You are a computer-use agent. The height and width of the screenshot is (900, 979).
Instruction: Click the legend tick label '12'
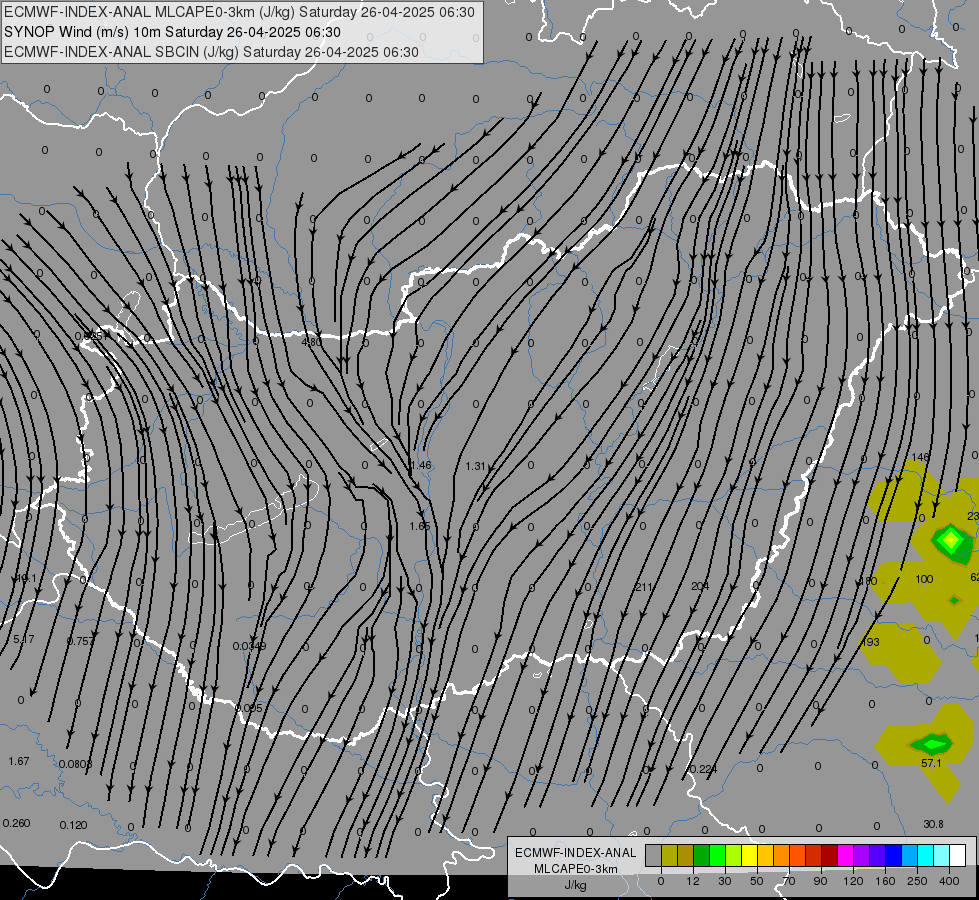692,881
